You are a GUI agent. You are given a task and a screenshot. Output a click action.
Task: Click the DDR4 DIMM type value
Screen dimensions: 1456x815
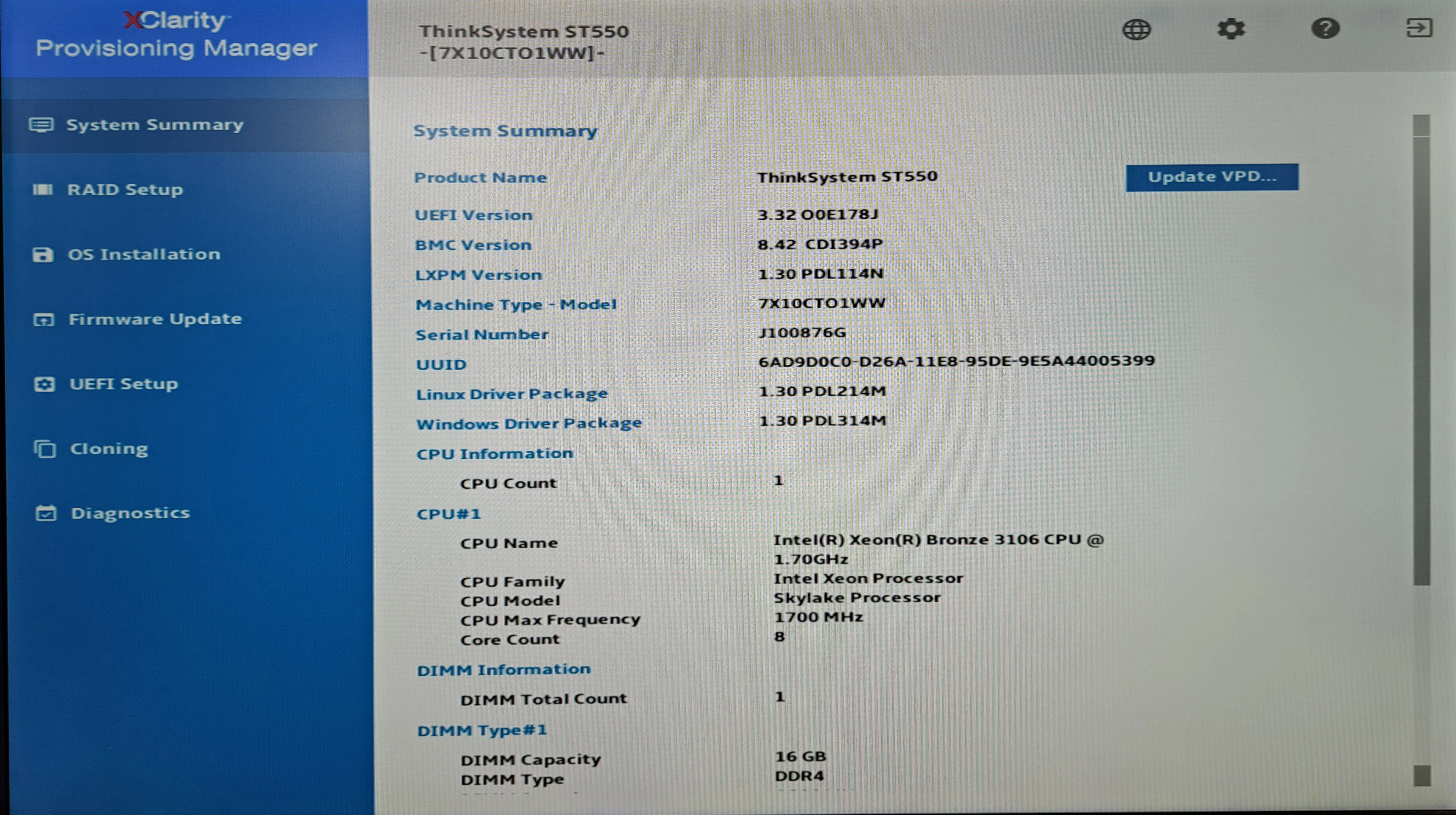click(x=799, y=777)
